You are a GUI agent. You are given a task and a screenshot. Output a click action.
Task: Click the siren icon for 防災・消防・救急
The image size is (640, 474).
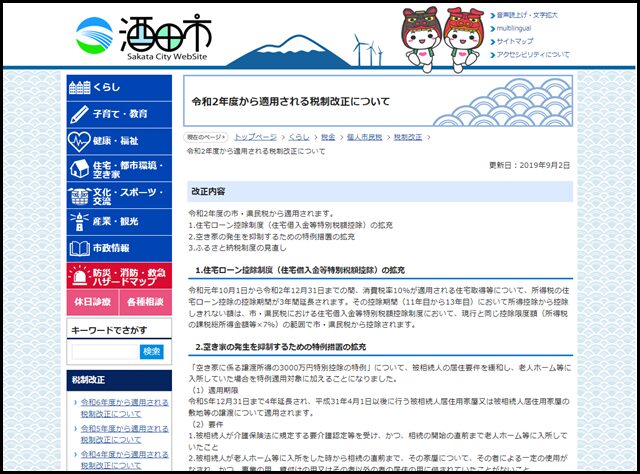79,276
